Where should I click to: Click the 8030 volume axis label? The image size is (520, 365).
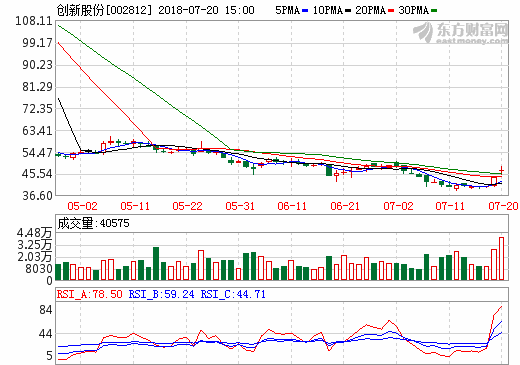[39, 269]
